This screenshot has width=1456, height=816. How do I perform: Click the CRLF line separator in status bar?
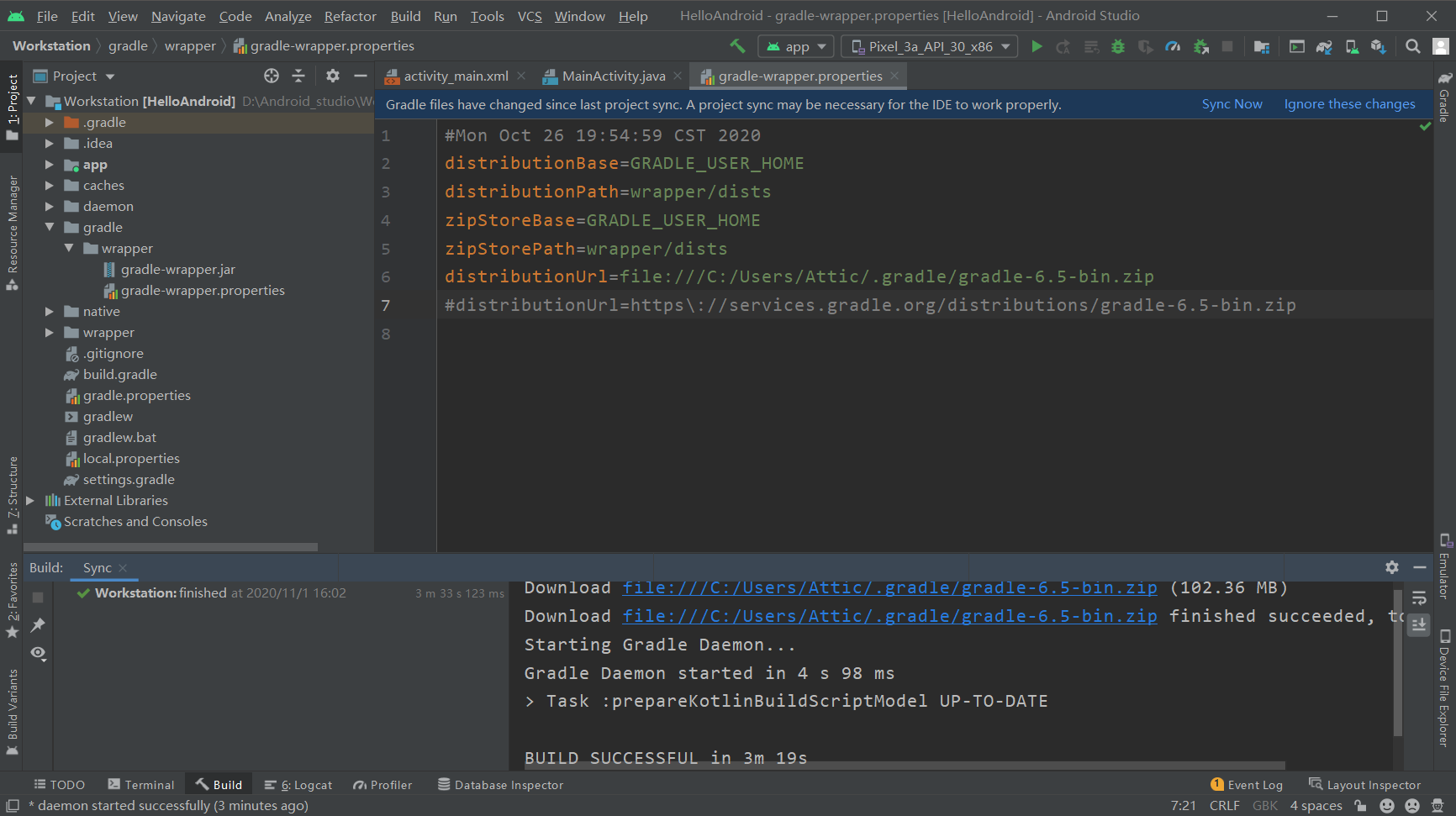point(1224,805)
